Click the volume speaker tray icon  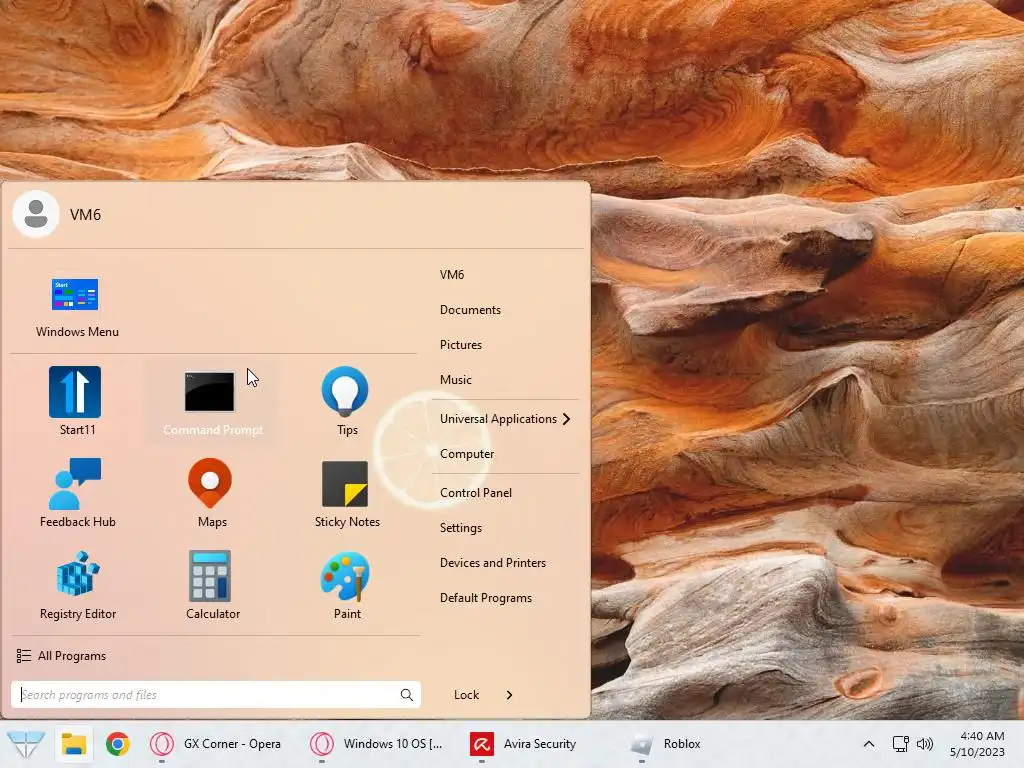point(925,744)
